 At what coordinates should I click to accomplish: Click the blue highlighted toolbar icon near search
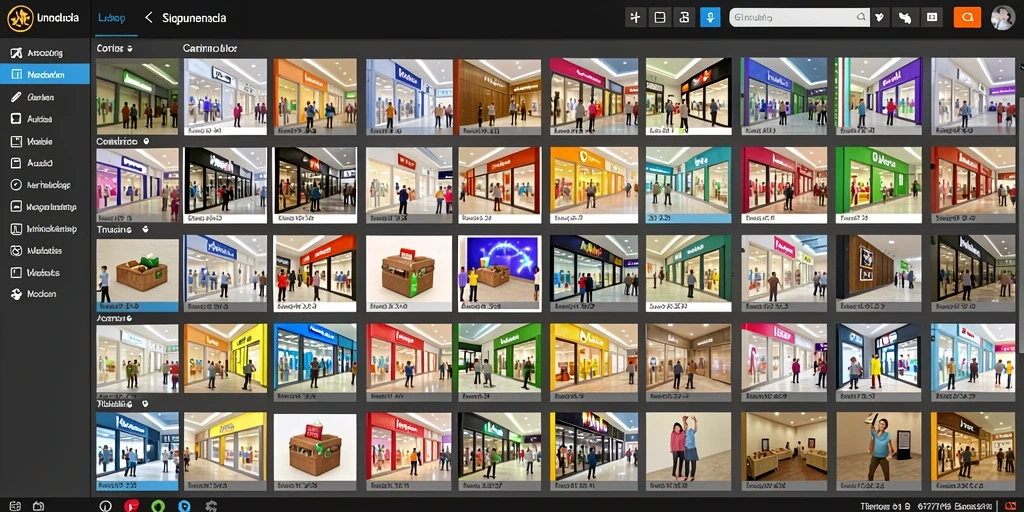coord(710,18)
